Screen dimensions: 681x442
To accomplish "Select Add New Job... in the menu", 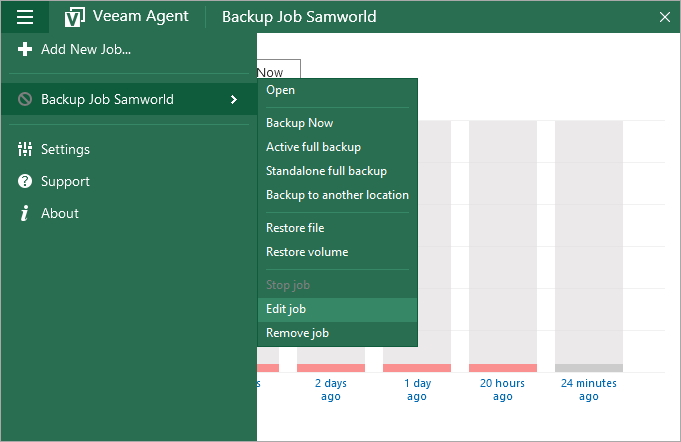I will 129,49.
